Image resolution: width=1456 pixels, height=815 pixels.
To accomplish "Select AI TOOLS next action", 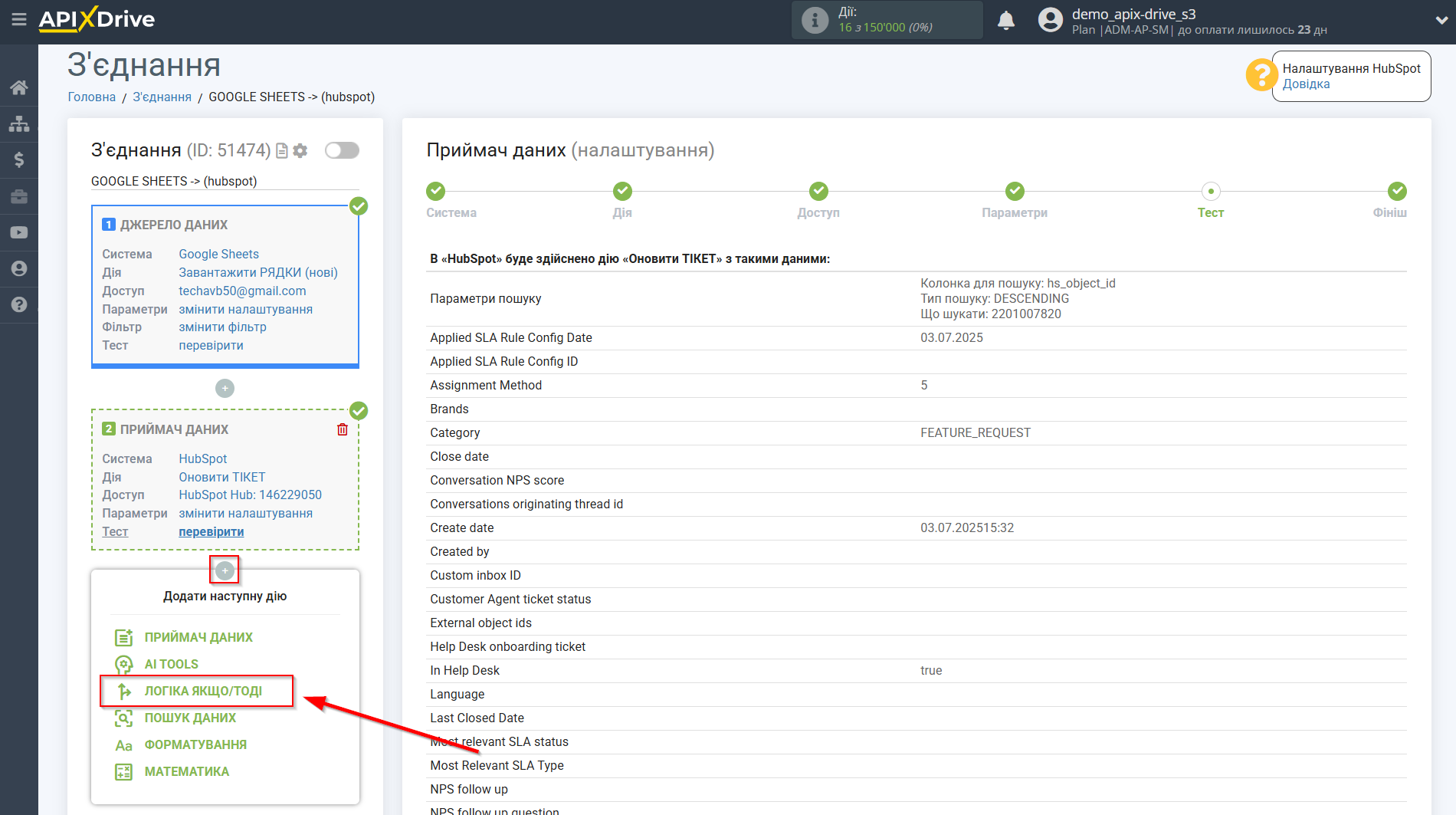I will (x=171, y=664).
